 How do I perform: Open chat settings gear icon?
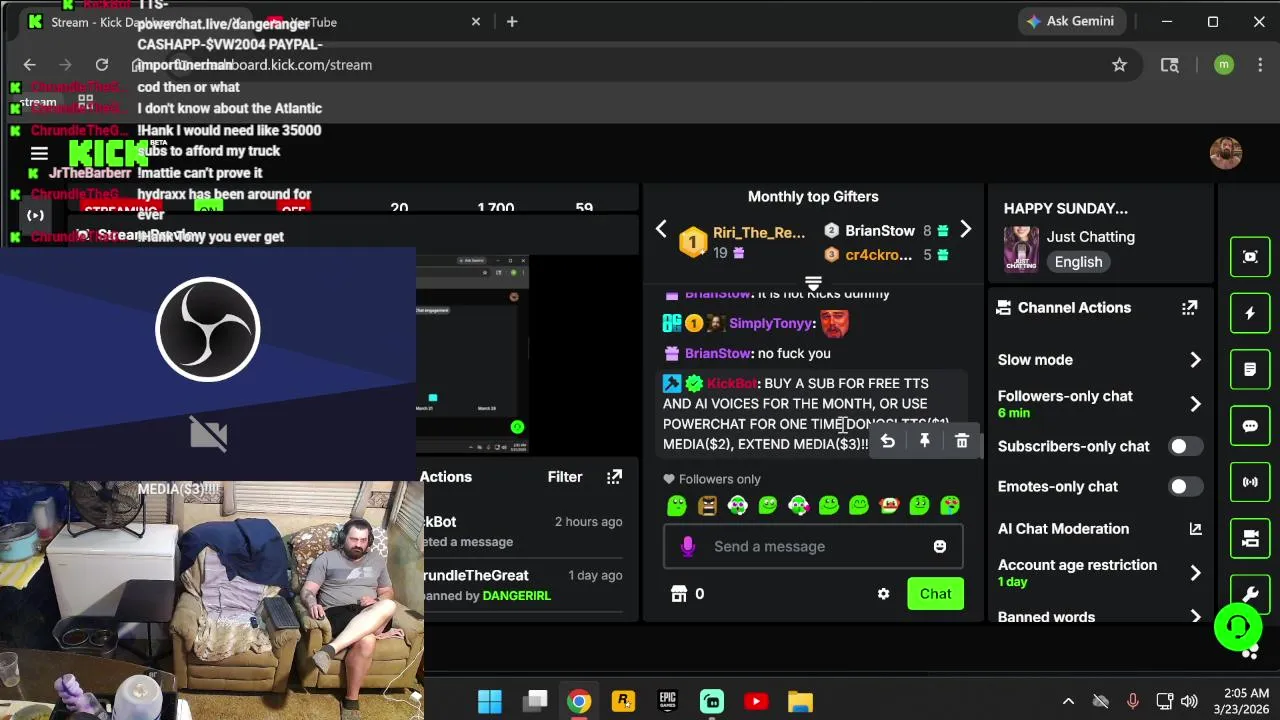point(883,594)
